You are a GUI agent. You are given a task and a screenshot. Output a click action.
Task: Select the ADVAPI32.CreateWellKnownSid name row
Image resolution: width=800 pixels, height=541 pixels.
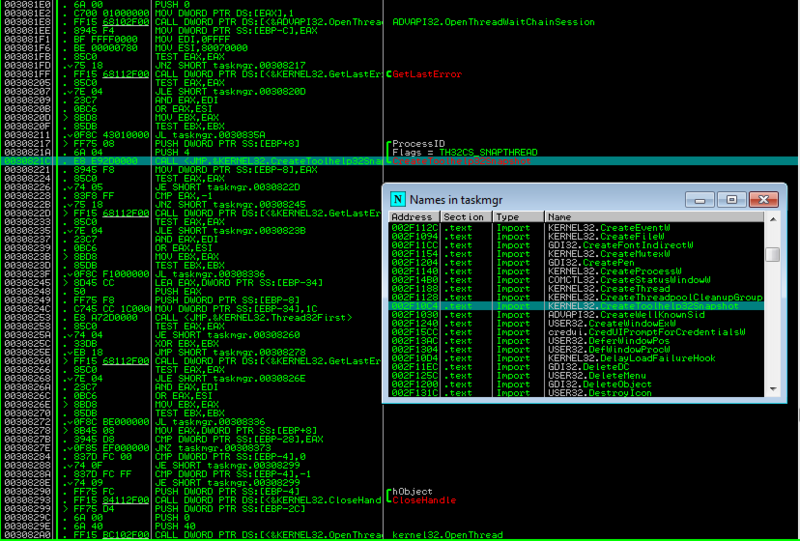point(576,314)
